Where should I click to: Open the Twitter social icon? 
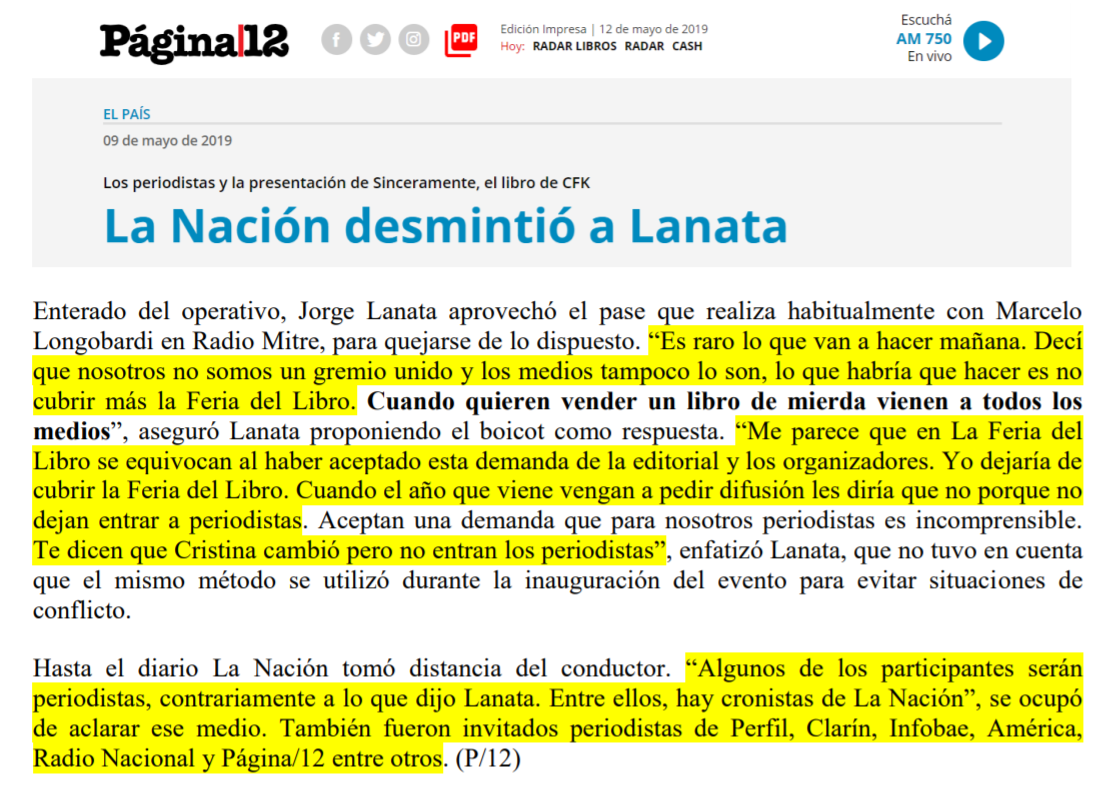coord(375,40)
